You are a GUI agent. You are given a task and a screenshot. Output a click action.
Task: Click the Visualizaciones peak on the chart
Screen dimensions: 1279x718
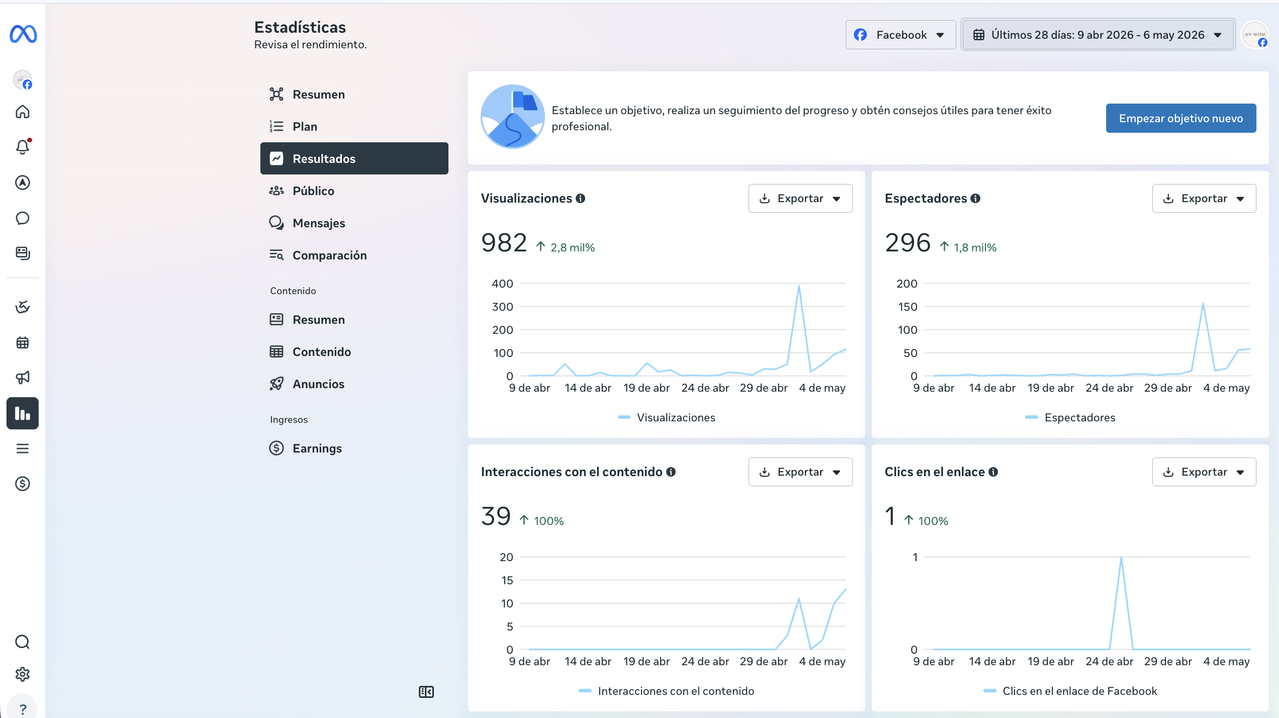pyautogui.click(x=799, y=286)
